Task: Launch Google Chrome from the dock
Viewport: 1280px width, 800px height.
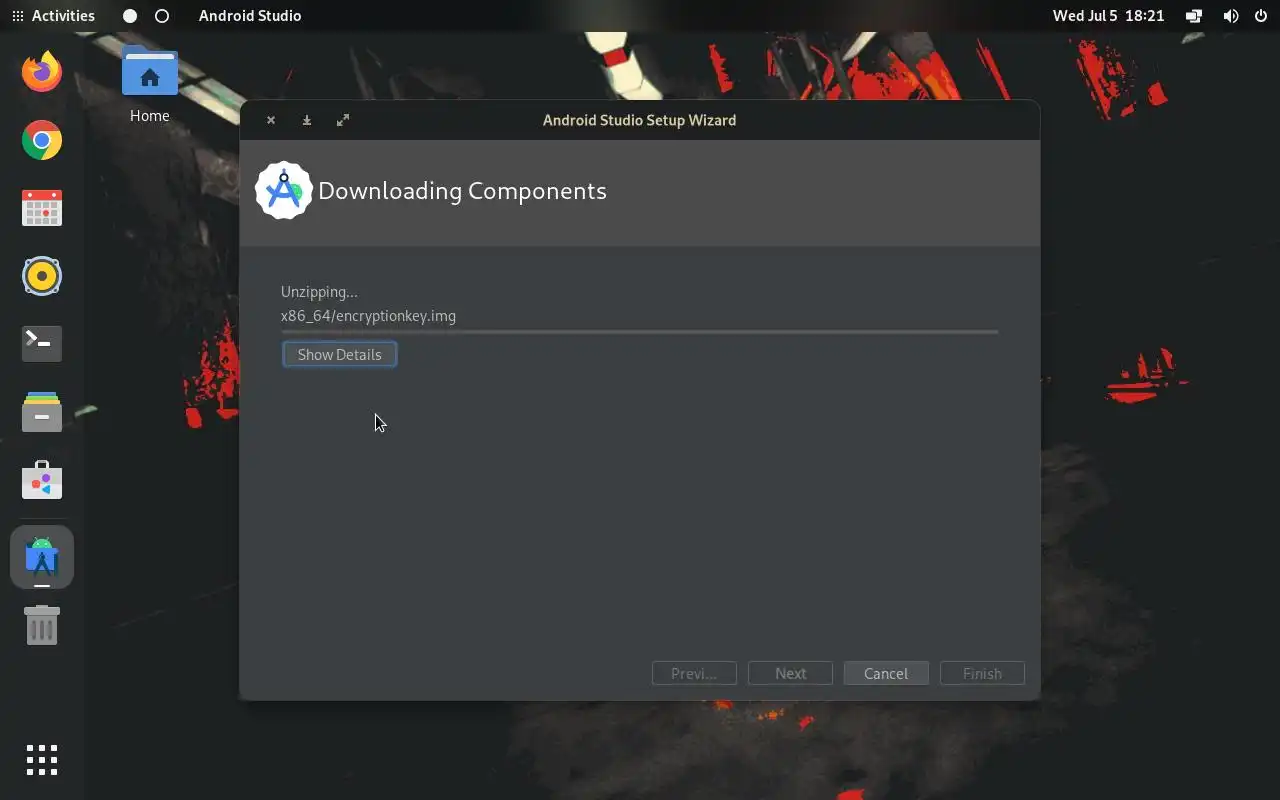Action: [42, 140]
